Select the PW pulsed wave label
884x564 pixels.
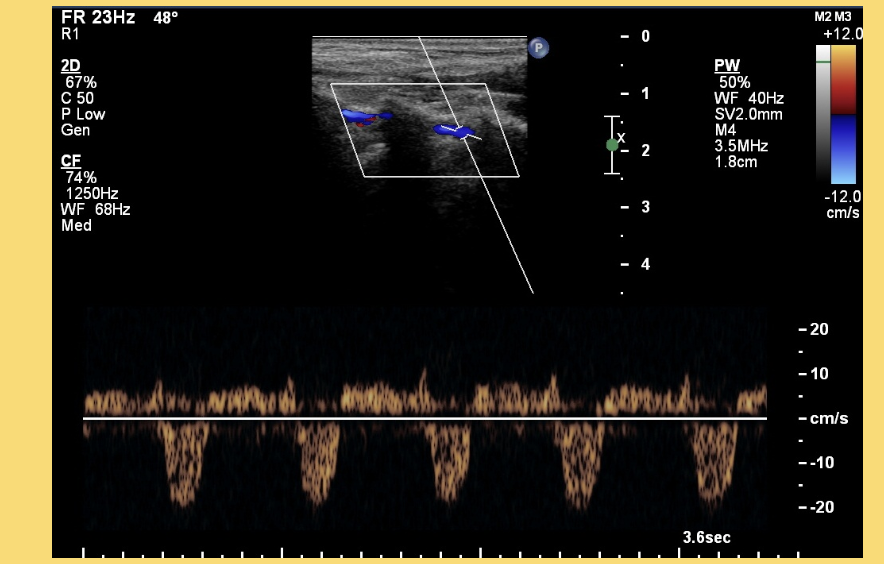pyautogui.click(x=727, y=65)
